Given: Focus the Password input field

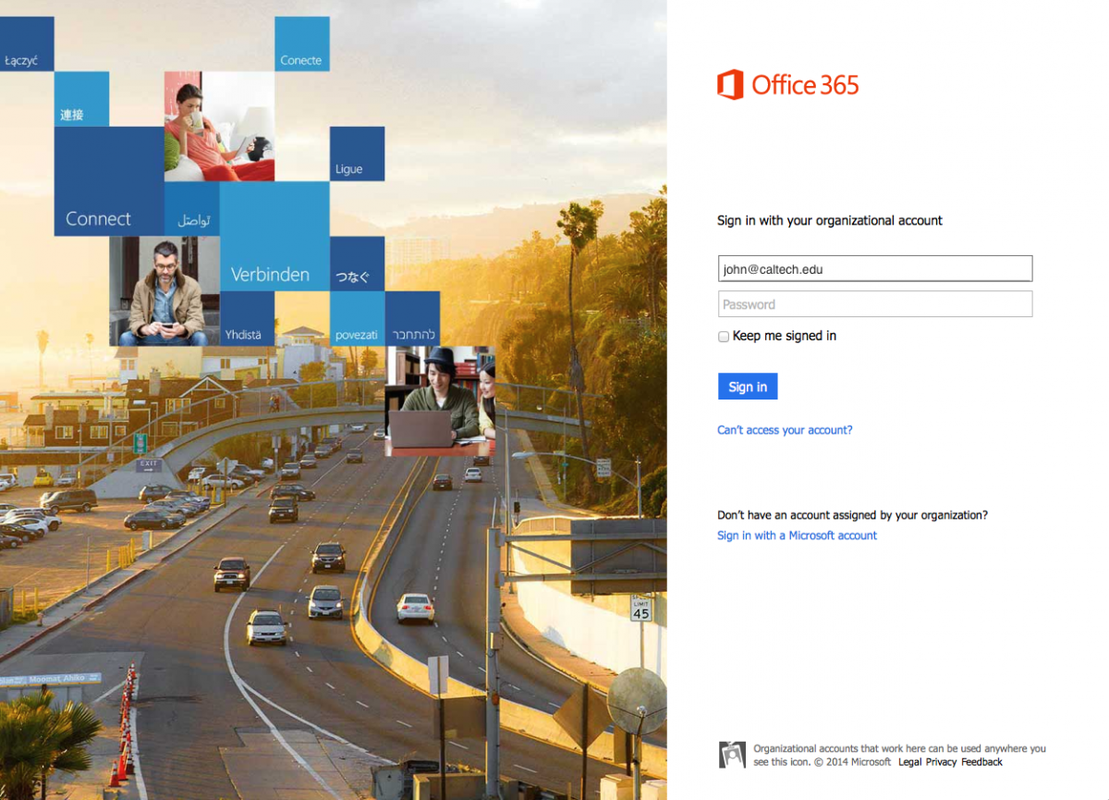Looking at the screenshot, I should (875, 304).
